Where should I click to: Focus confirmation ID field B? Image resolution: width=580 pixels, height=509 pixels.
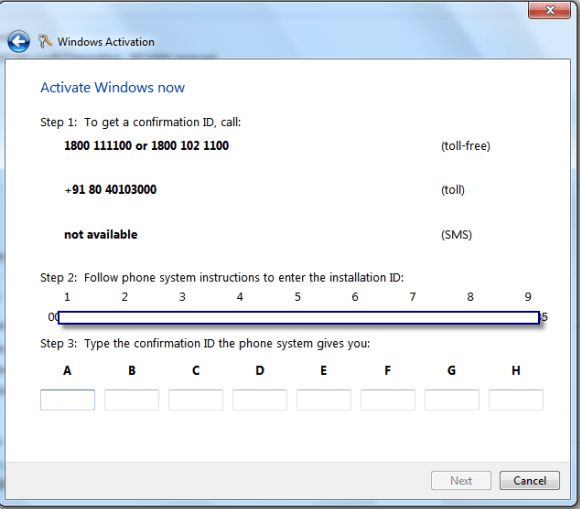(131, 400)
